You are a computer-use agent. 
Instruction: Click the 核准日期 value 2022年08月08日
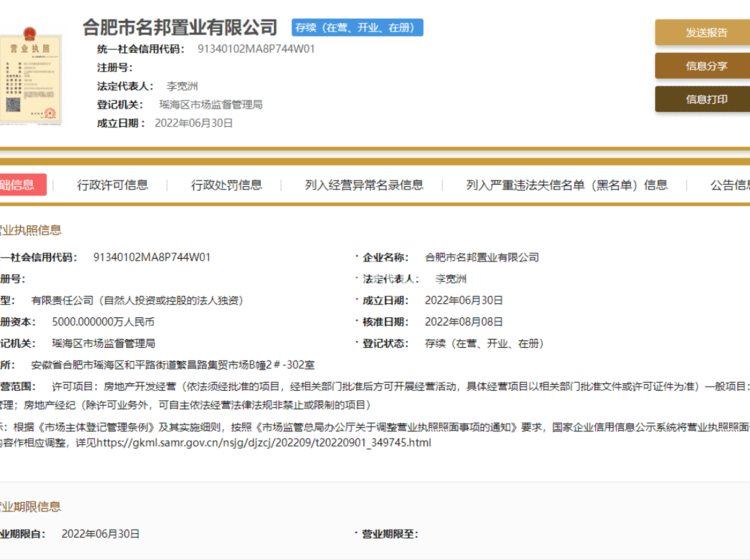464,322
